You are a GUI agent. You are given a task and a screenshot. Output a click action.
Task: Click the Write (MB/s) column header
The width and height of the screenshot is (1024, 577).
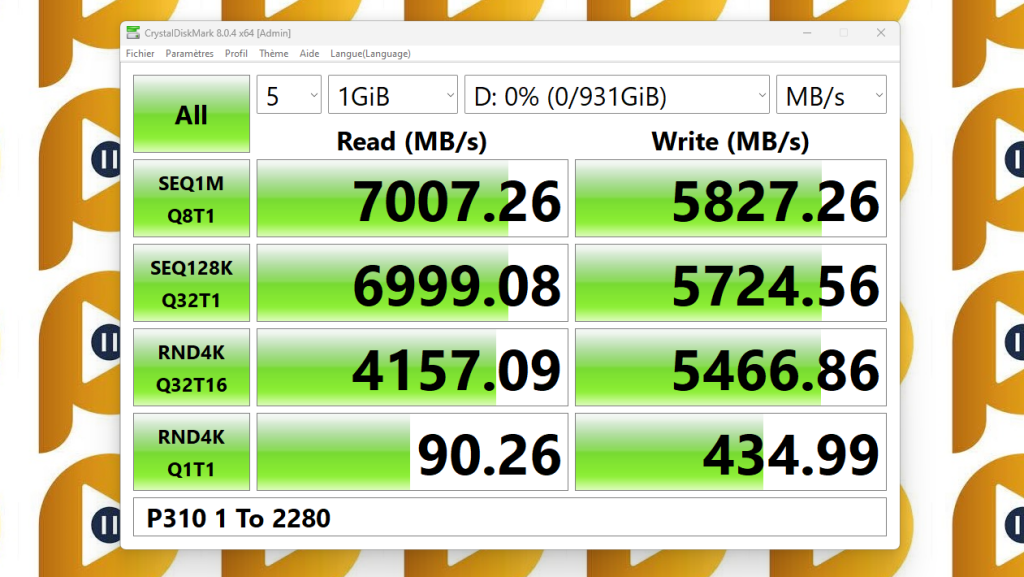[x=730, y=142]
